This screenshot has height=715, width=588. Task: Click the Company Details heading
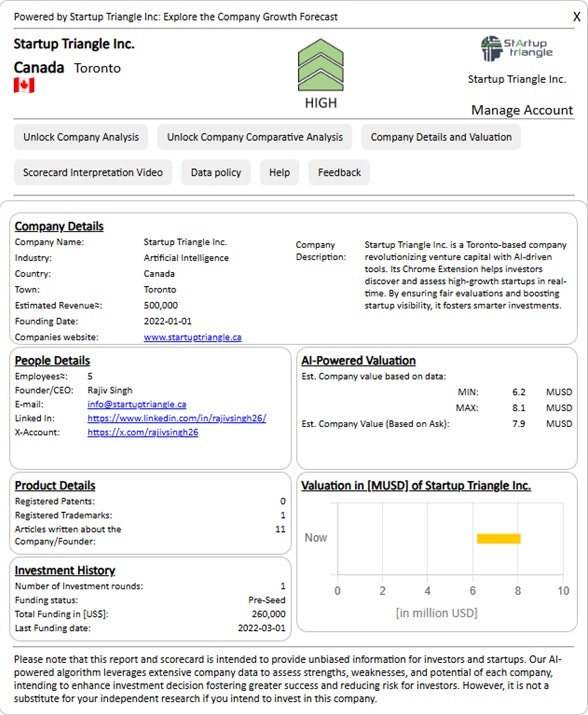point(59,226)
